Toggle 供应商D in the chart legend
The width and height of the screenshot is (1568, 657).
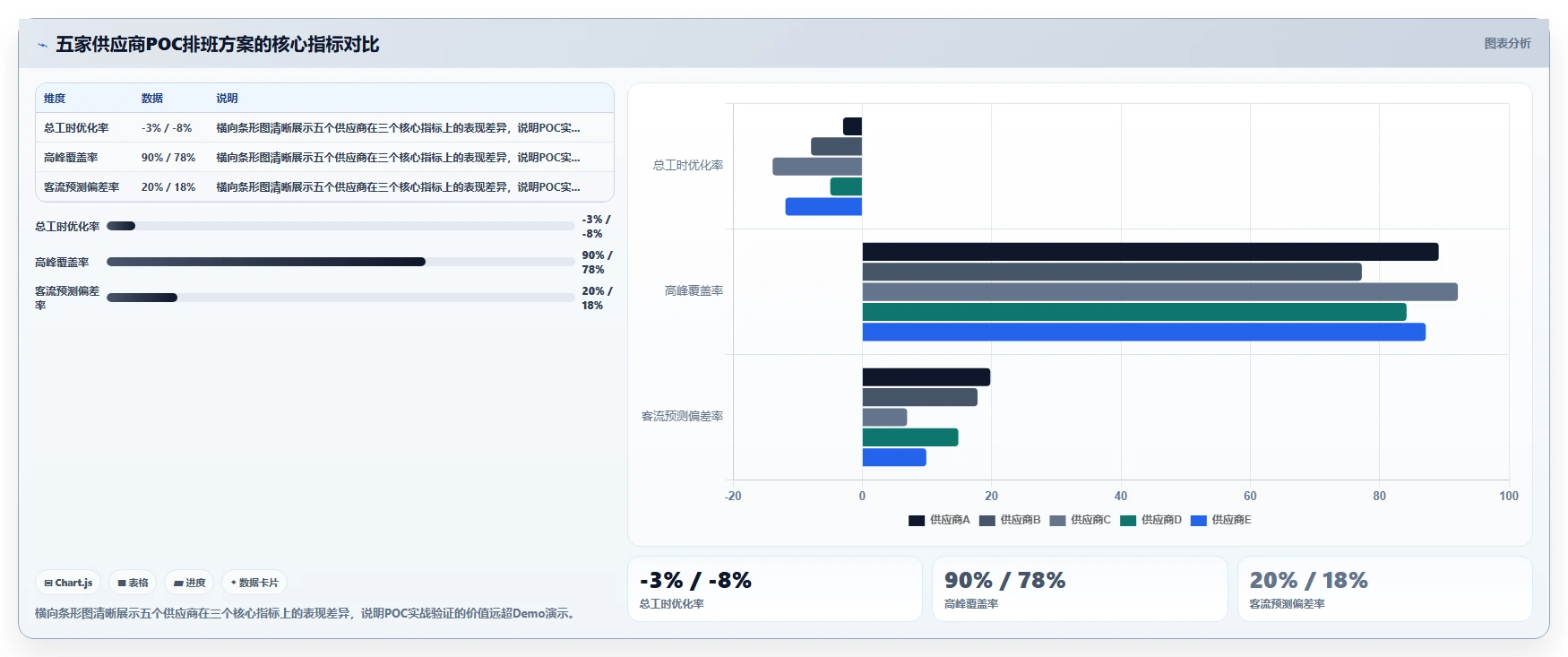[1150, 520]
